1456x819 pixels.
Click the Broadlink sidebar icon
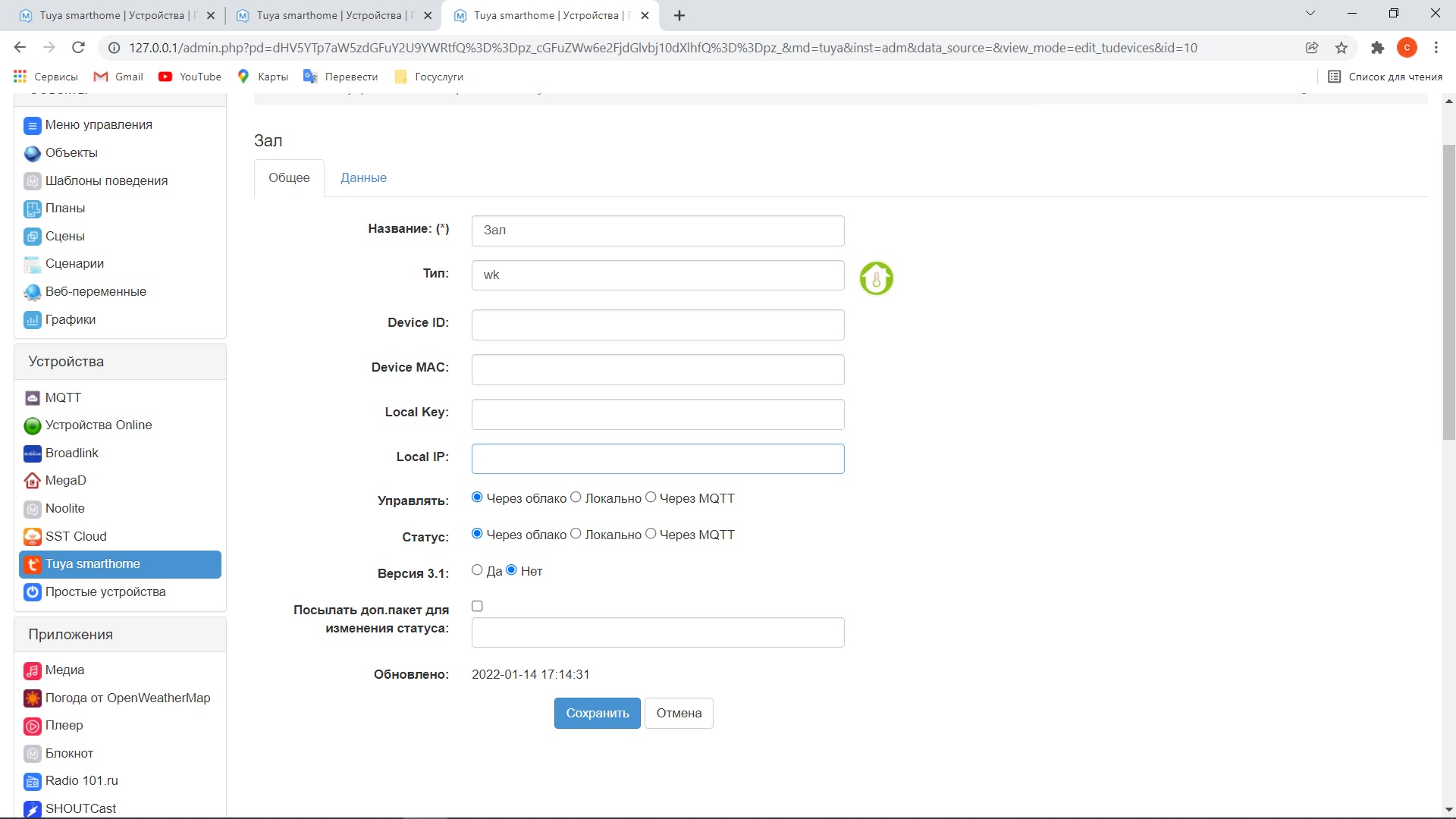31,452
